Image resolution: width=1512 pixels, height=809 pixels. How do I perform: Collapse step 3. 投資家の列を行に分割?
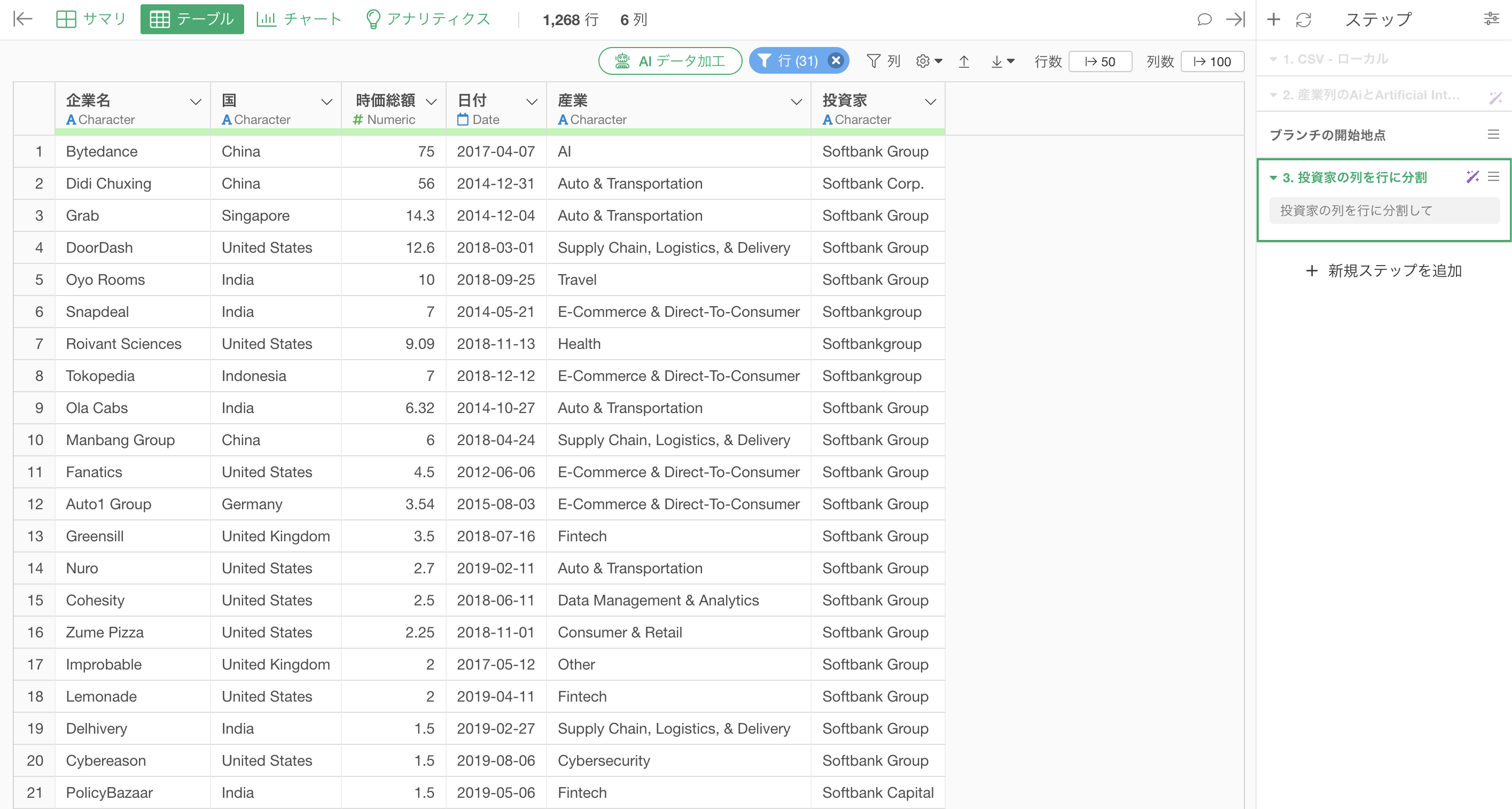(x=1273, y=178)
